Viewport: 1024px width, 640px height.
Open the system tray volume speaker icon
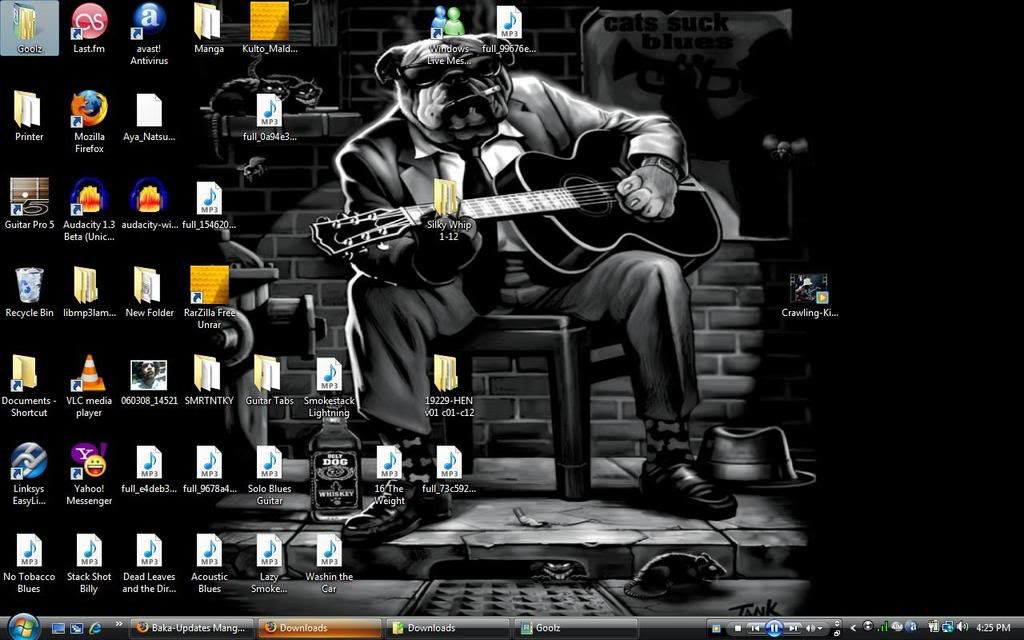pos(961,628)
